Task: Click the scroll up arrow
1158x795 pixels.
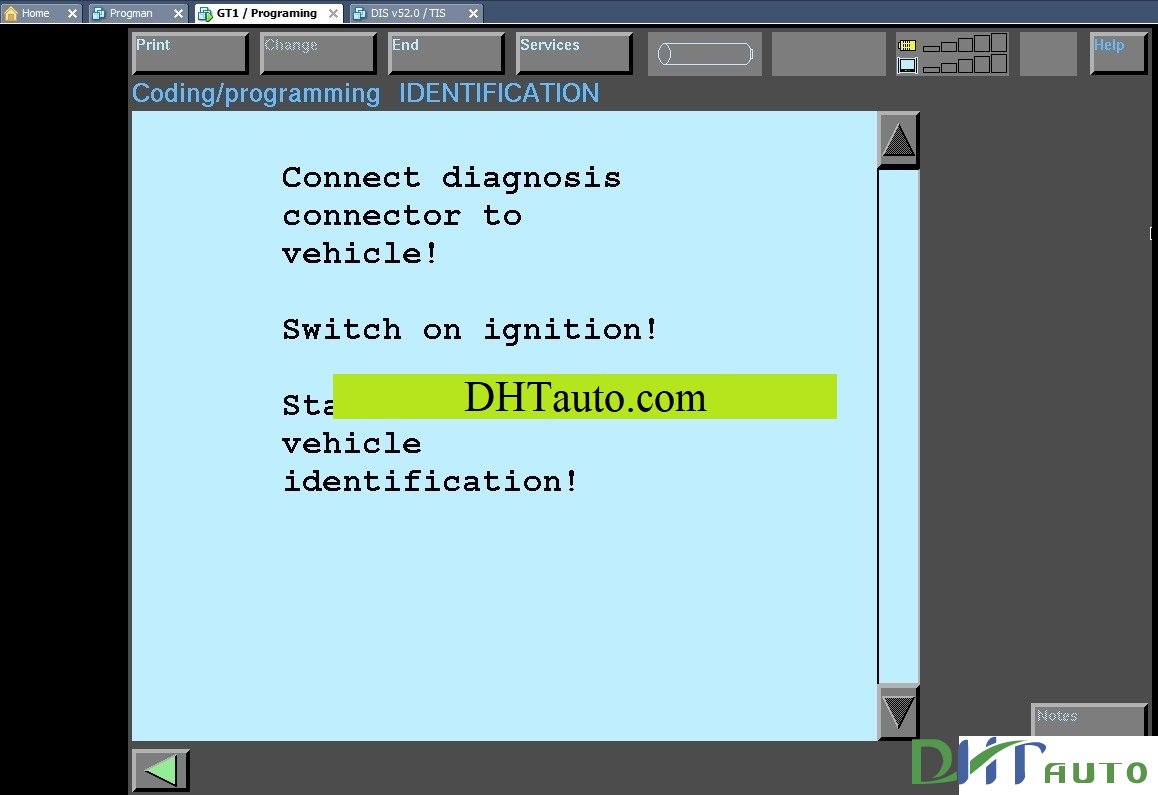Action: [898, 140]
